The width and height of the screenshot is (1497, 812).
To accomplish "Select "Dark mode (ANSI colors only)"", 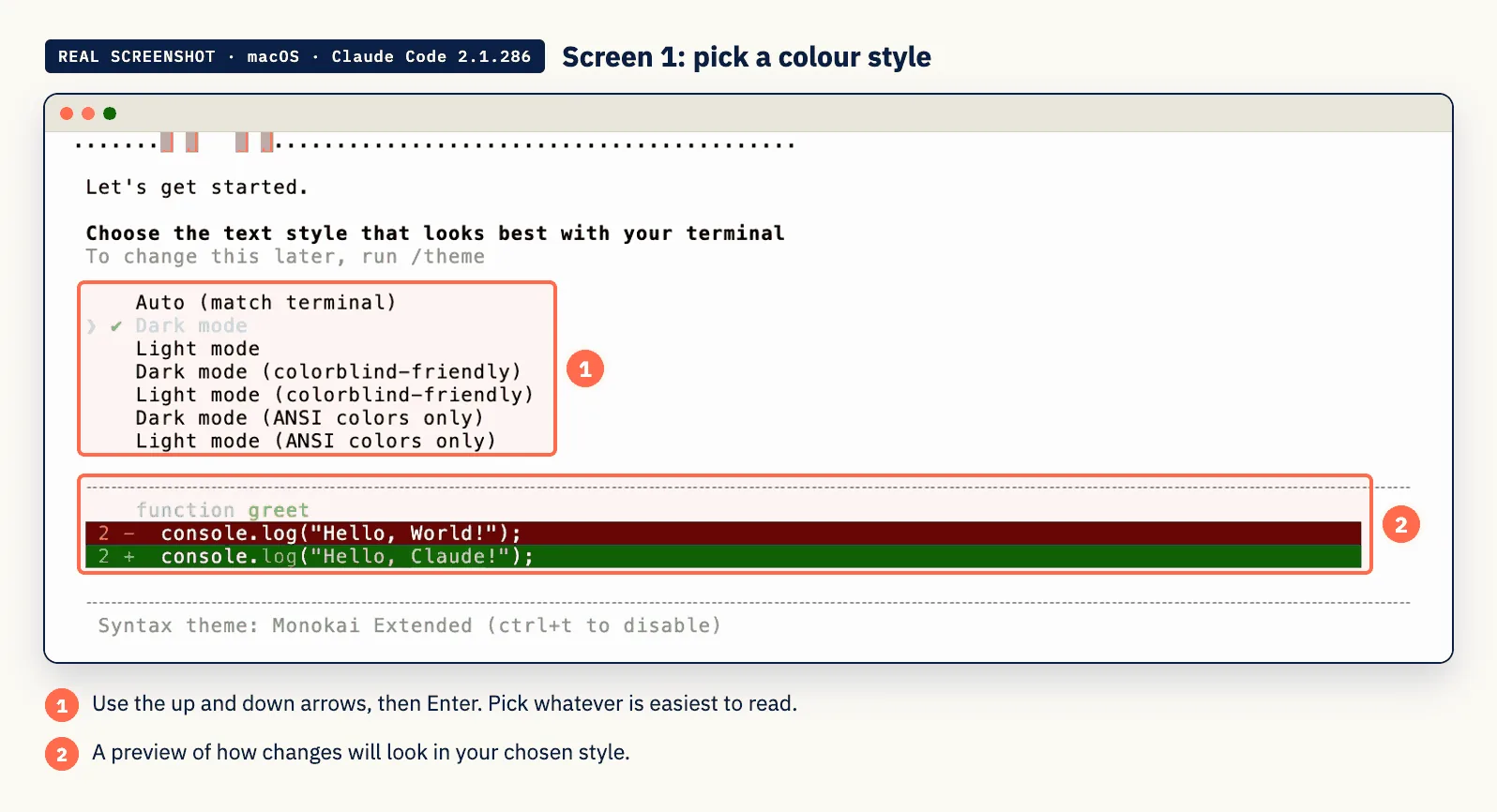I will pyautogui.click(x=310, y=418).
